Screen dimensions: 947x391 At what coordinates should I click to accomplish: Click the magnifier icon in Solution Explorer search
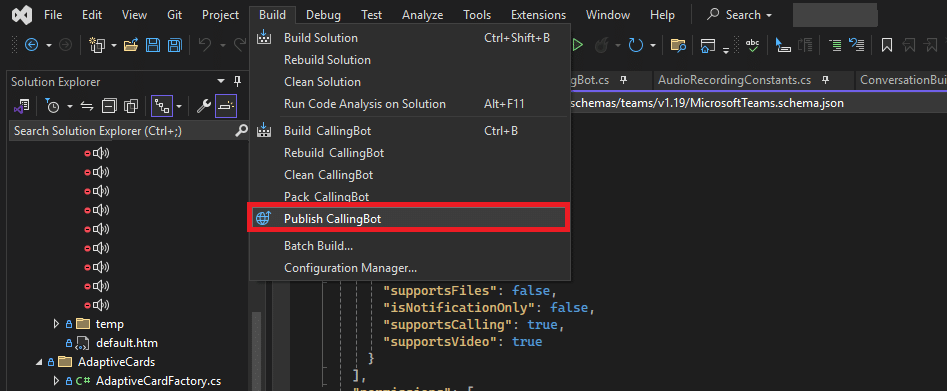241,131
